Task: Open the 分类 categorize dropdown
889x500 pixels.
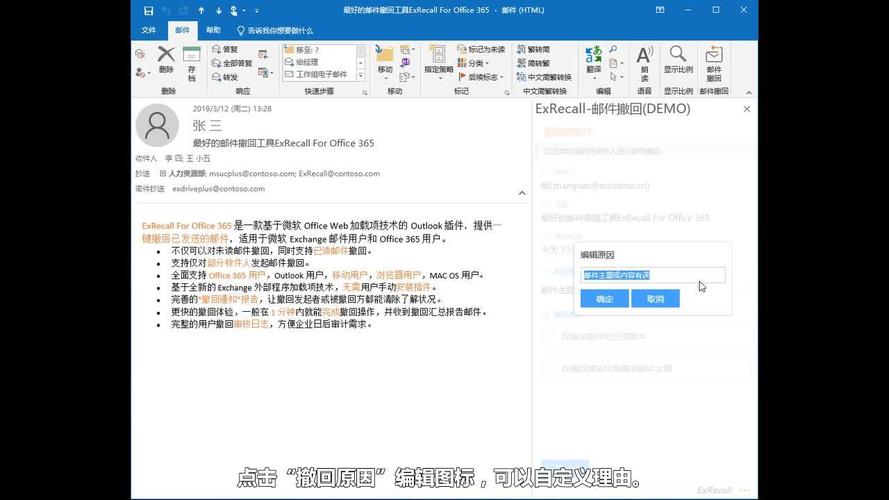Action: pyautogui.click(x=473, y=63)
